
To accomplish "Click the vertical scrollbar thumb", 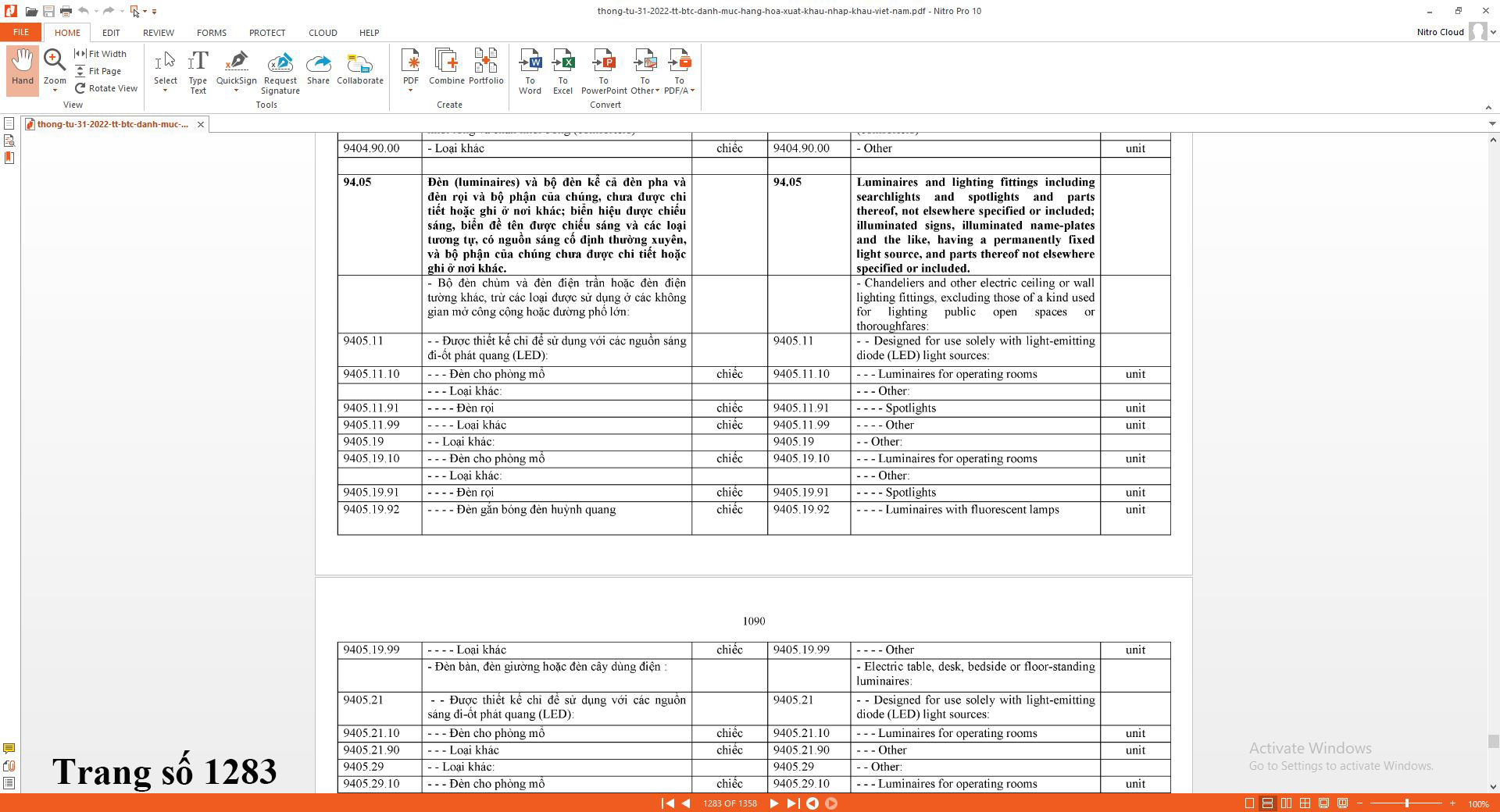I will (x=1493, y=742).
